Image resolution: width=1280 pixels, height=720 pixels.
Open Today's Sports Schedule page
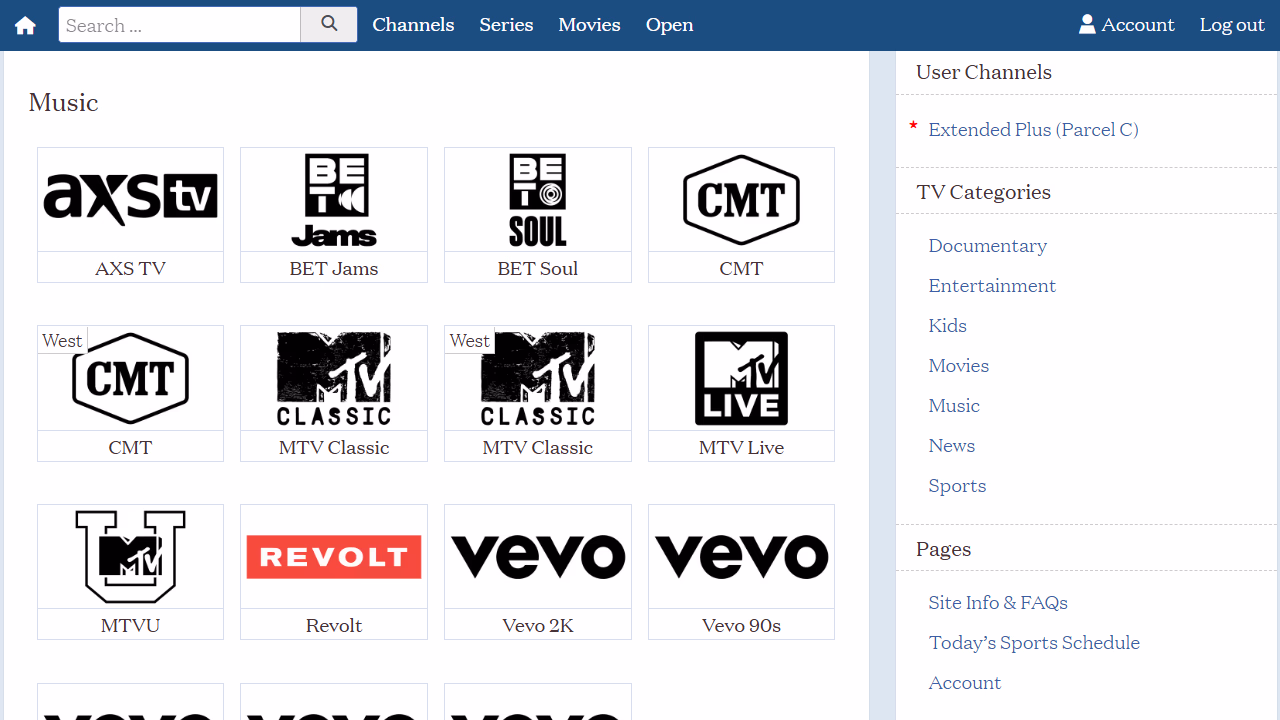(1034, 643)
